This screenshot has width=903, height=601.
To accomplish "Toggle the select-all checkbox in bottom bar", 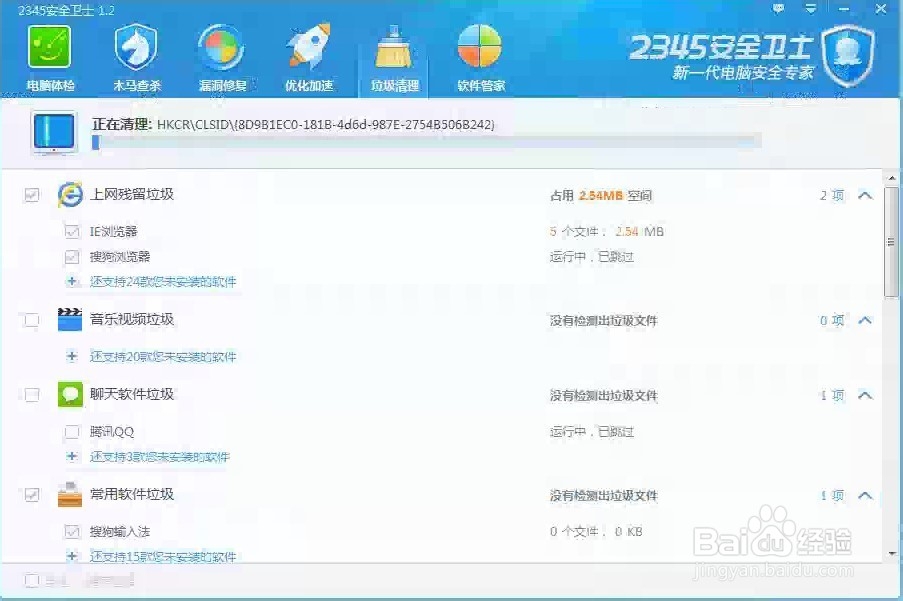I will pyautogui.click(x=32, y=580).
